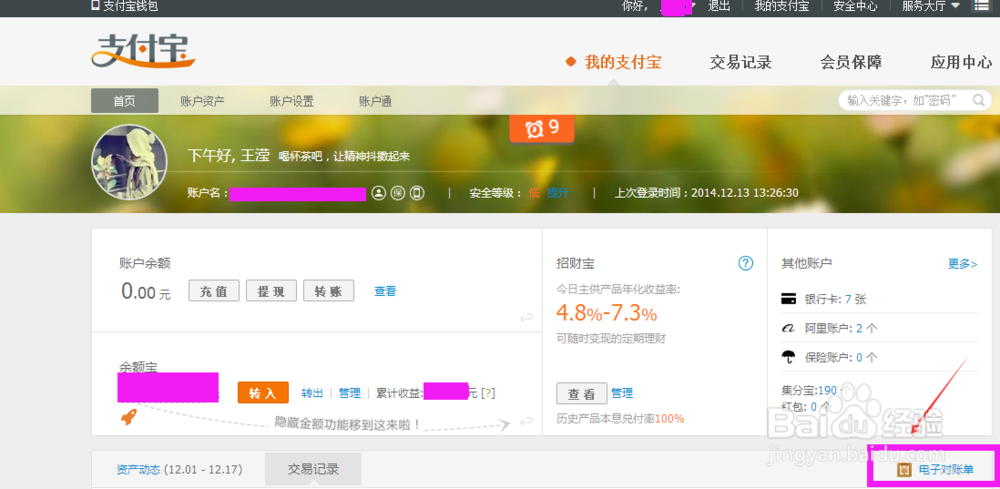
Task: Click the 4.8%-7.3% yield rate text
Action: coord(607,313)
